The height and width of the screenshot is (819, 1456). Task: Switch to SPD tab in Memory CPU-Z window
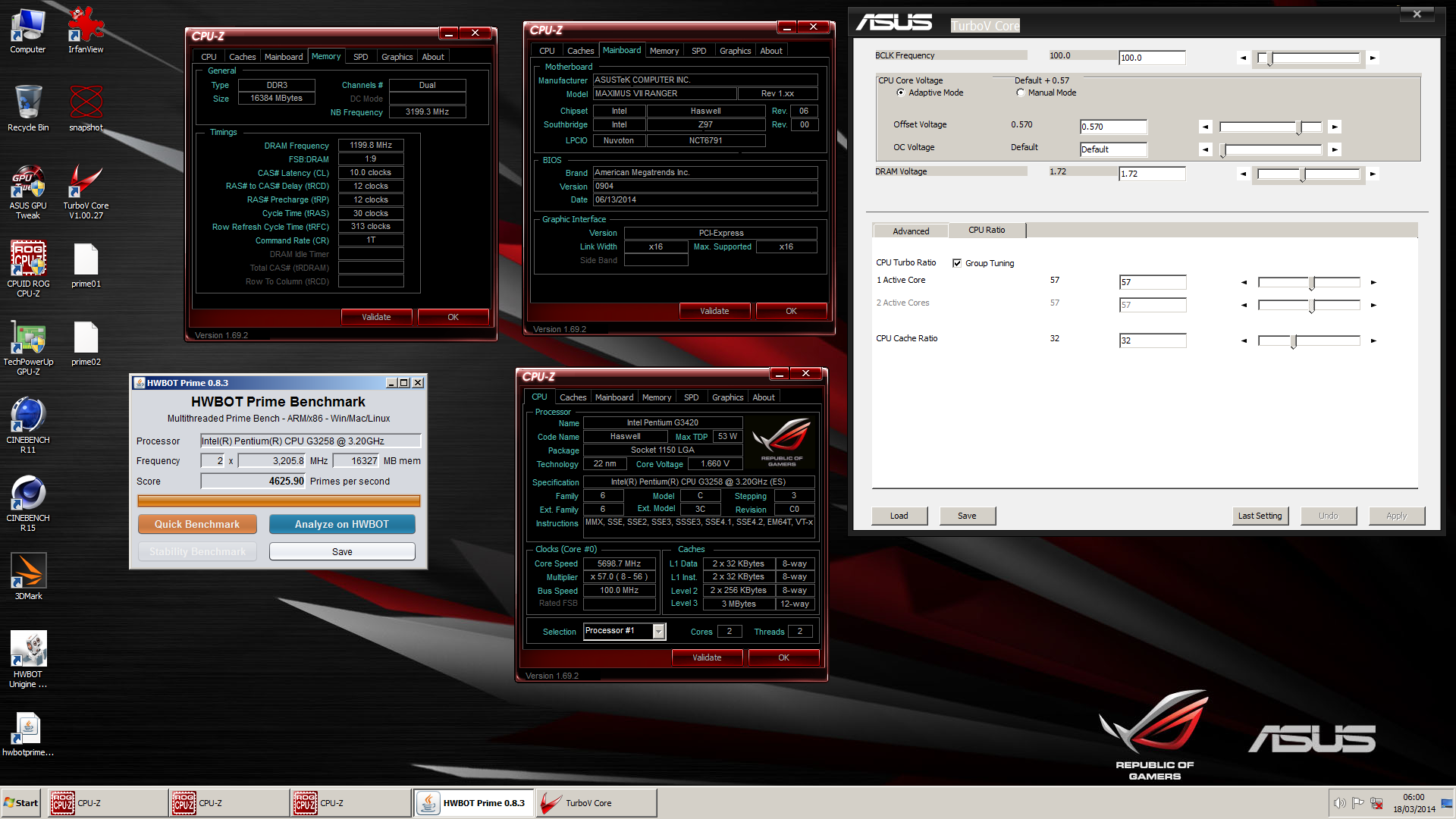click(361, 57)
